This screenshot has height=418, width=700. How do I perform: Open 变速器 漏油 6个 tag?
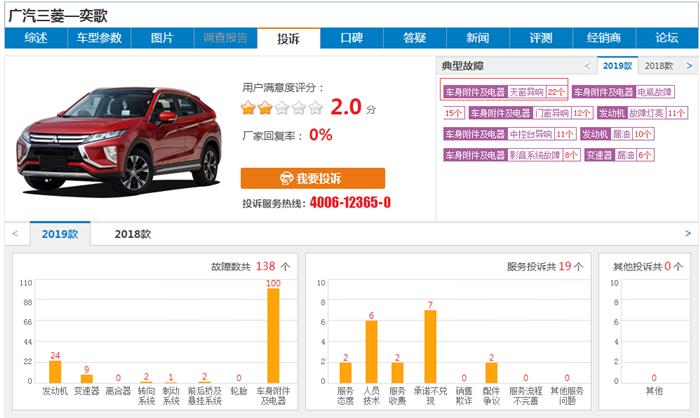click(619, 155)
